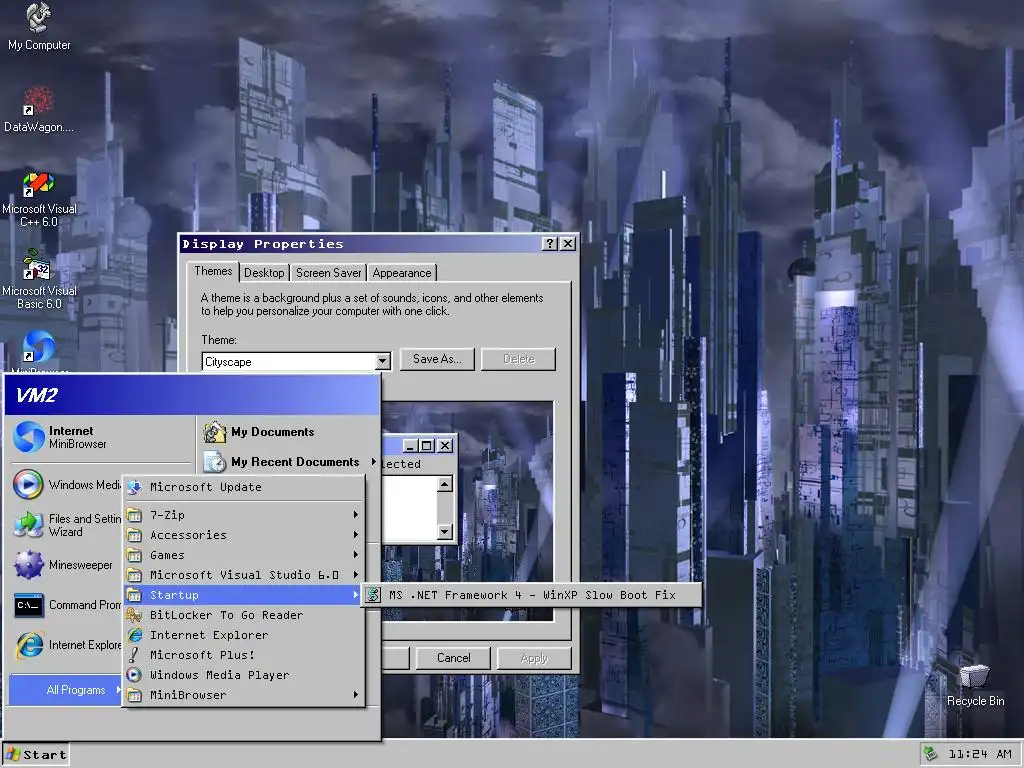Viewport: 1024px width, 768px height.
Task: Expand Microsoft Visual Studio 6.0 folder
Action: (x=244, y=575)
